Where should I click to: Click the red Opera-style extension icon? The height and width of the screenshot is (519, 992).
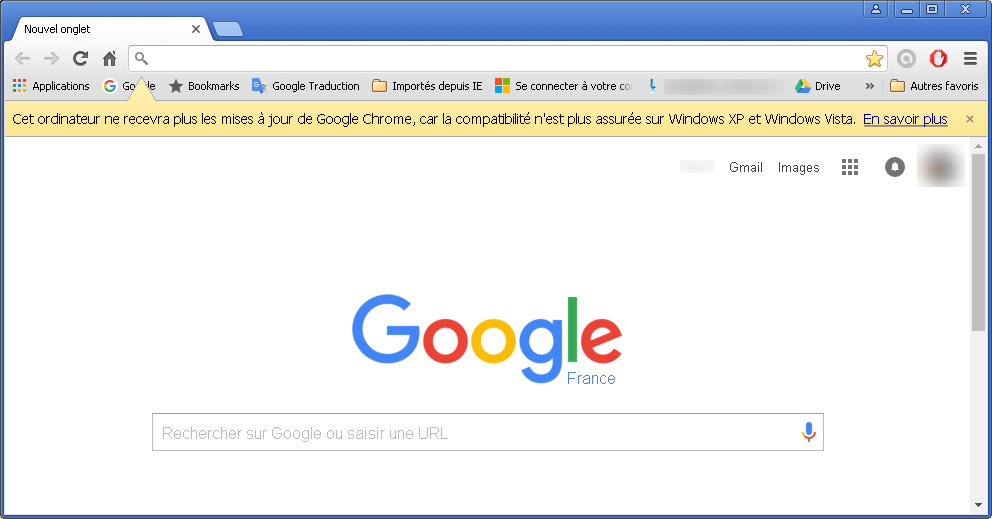click(x=938, y=59)
